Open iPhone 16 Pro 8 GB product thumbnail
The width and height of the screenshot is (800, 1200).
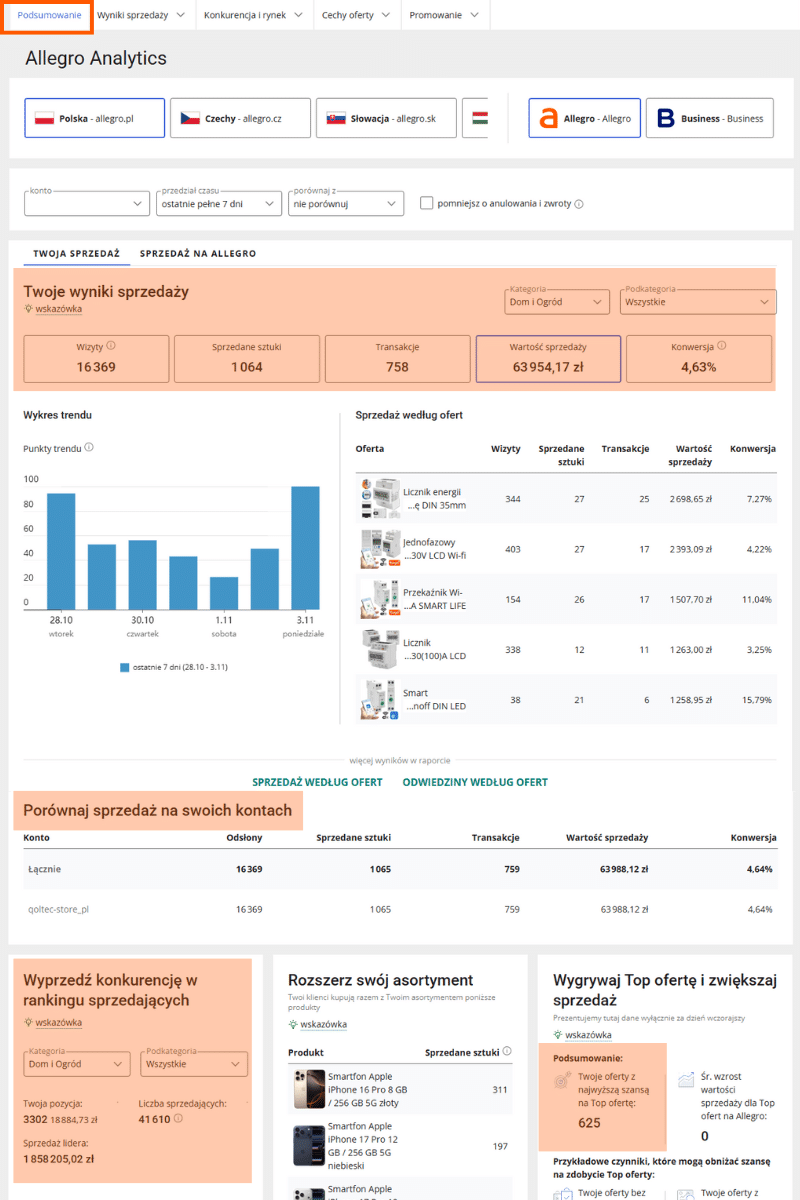tap(310, 1089)
